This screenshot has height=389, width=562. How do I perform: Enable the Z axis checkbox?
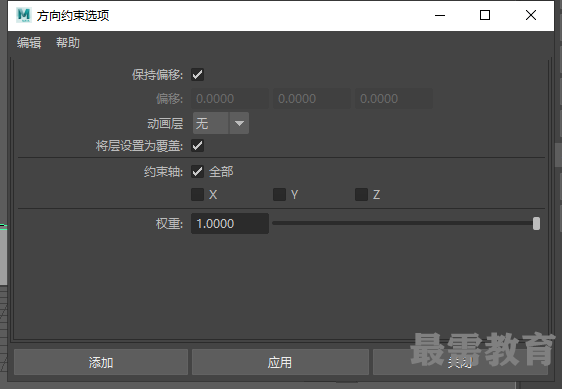pos(361,195)
